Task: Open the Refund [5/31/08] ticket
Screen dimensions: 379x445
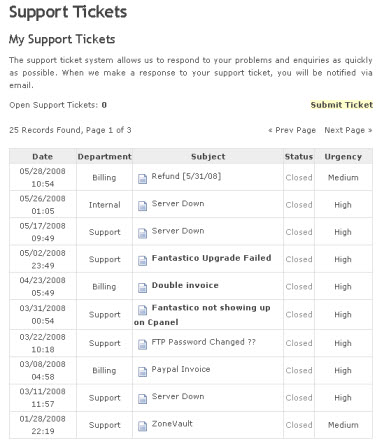Action: [186, 176]
